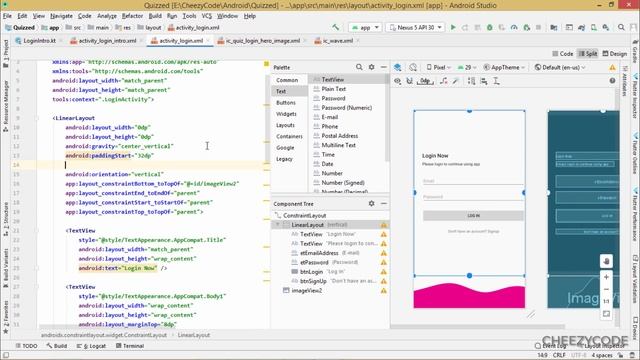Switch to Design view mode
Screen dimensions: 640x360
point(615,53)
